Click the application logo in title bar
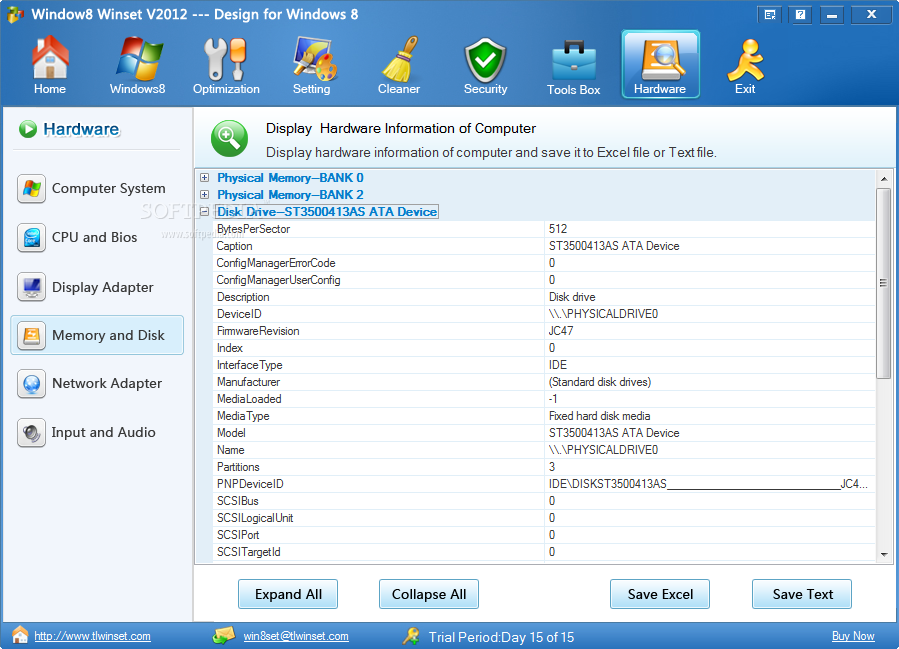Viewport: 899px width, 649px height. 15,14
